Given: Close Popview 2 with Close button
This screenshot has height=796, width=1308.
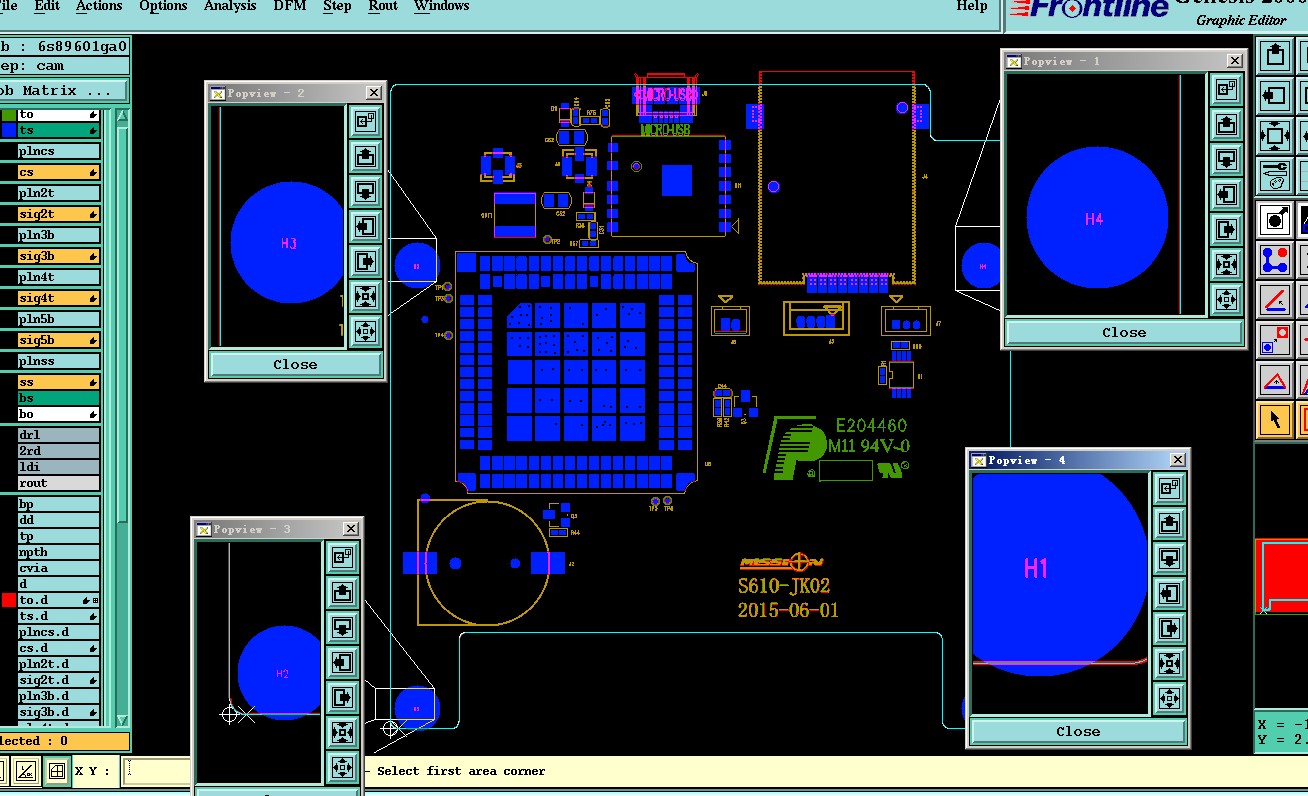Looking at the screenshot, I should pyautogui.click(x=295, y=364).
